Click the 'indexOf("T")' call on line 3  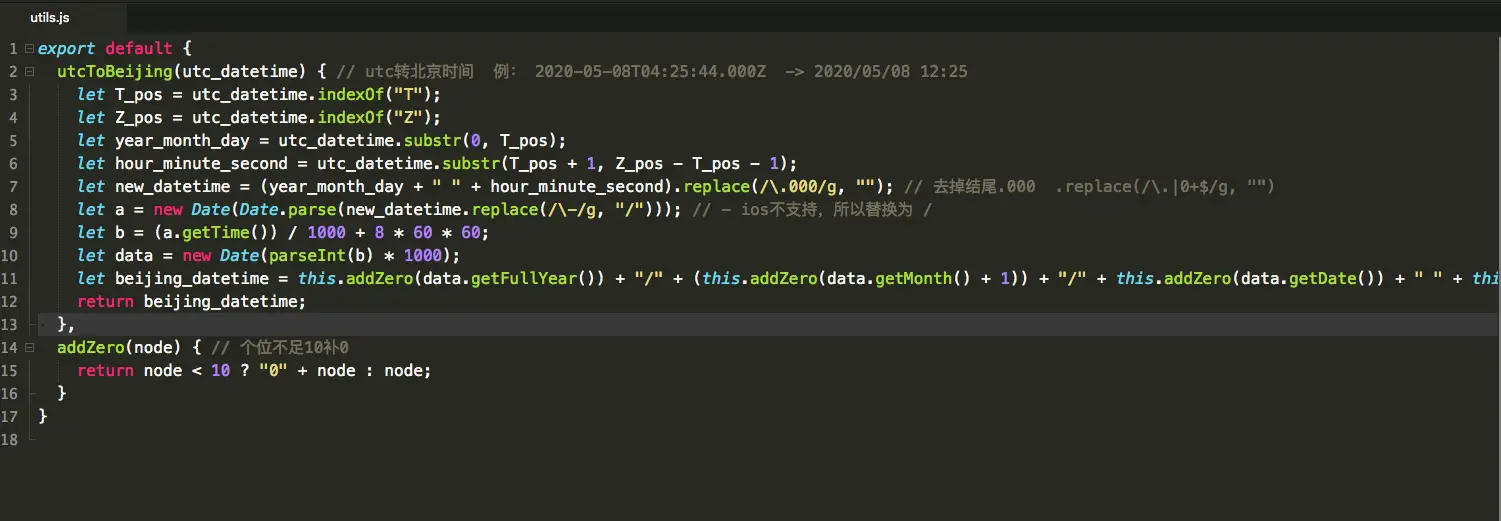coord(375,94)
